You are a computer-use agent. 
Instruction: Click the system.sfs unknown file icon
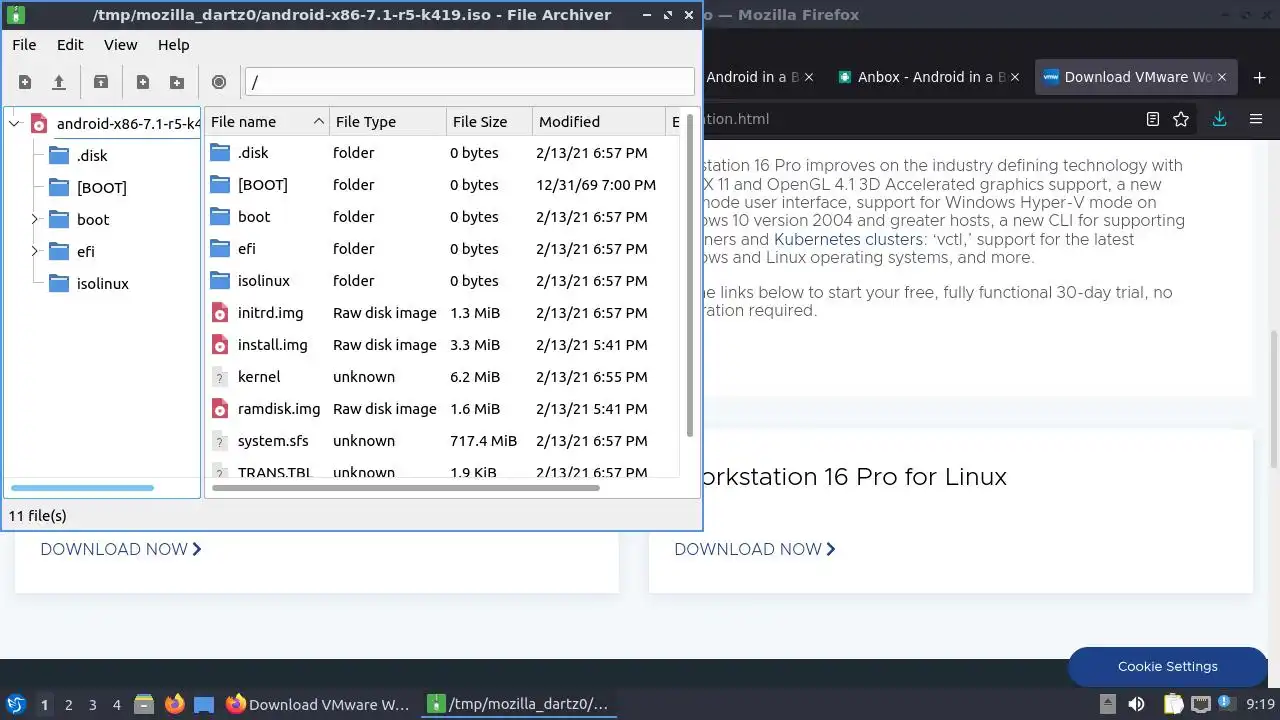click(x=220, y=441)
